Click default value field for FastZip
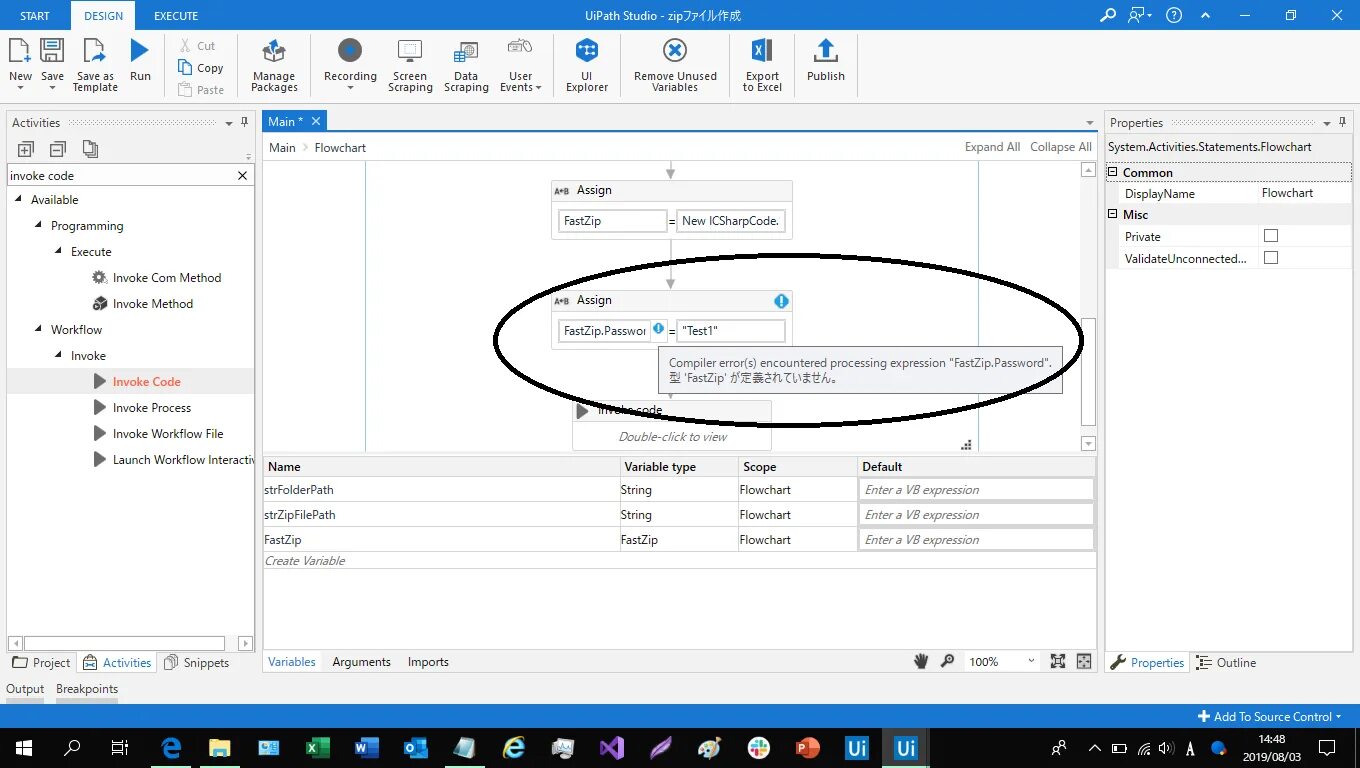 click(976, 540)
